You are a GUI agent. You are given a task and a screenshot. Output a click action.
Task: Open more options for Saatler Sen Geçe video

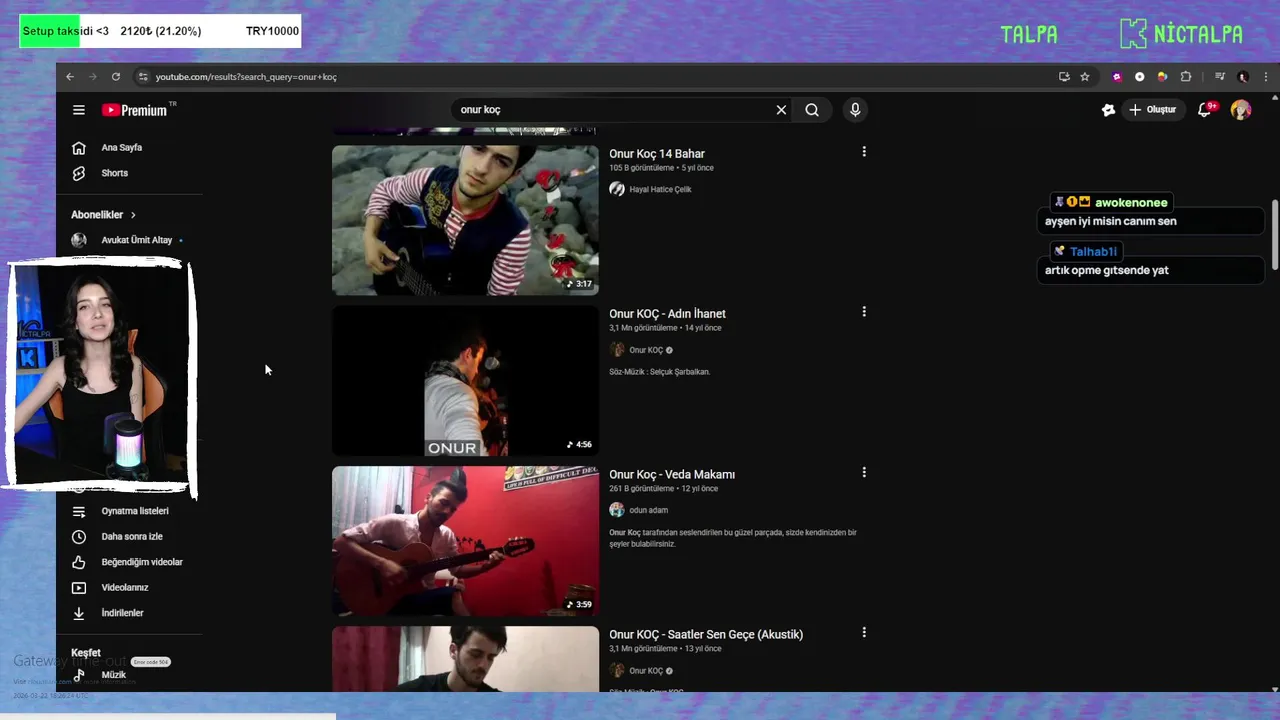[x=864, y=632]
